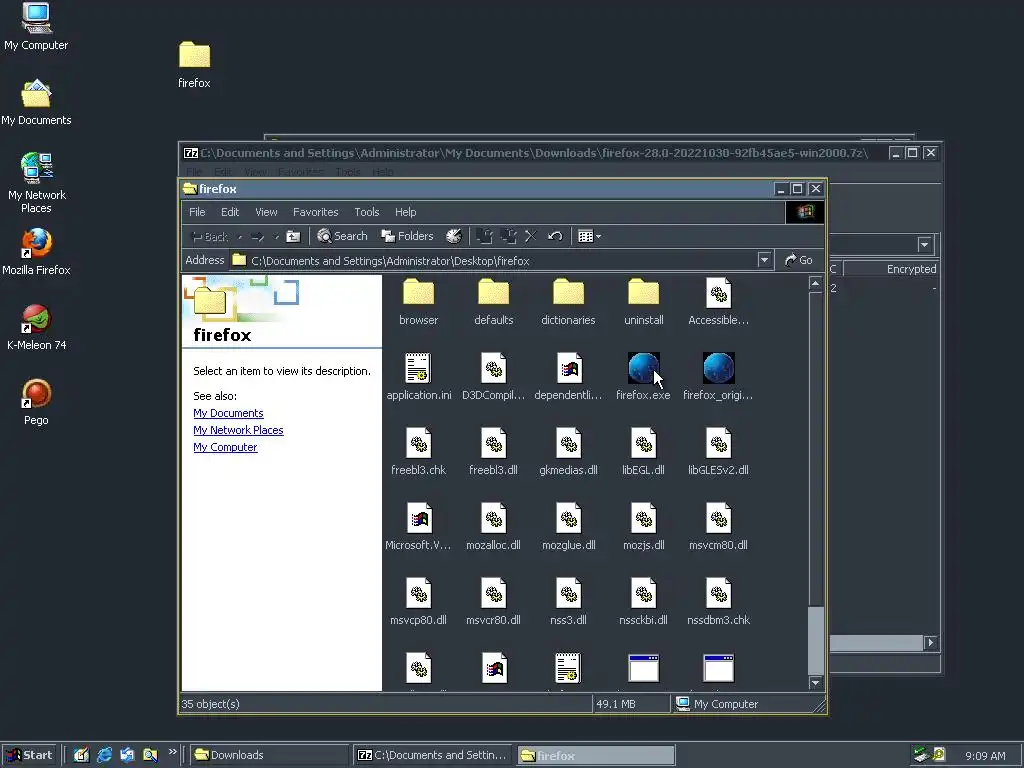Toggle the Folders pane button
Image resolution: width=1024 pixels, height=768 pixels.
[408, 236]
